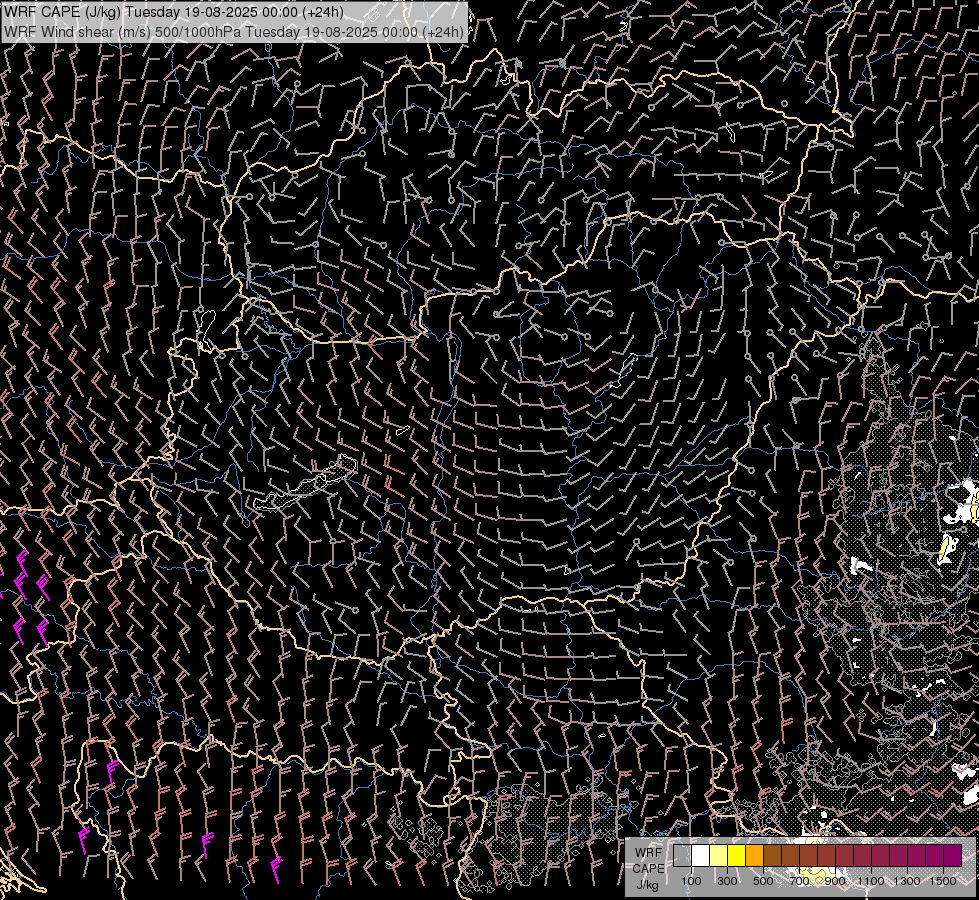Click the pale yellow CAPE legend swatch
The image size is (979, 900).
point(719,856)
